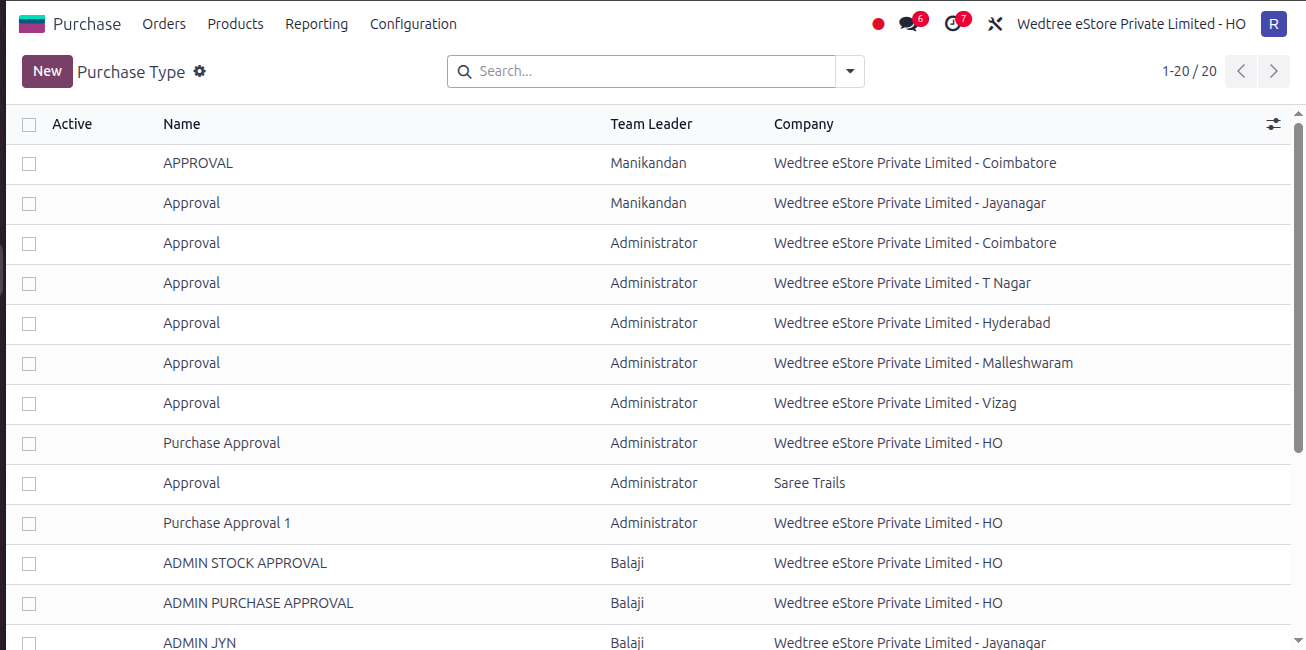Open the APPROVAL record name cell
This screenshot has height=650, width=1306.
[198, 163]
